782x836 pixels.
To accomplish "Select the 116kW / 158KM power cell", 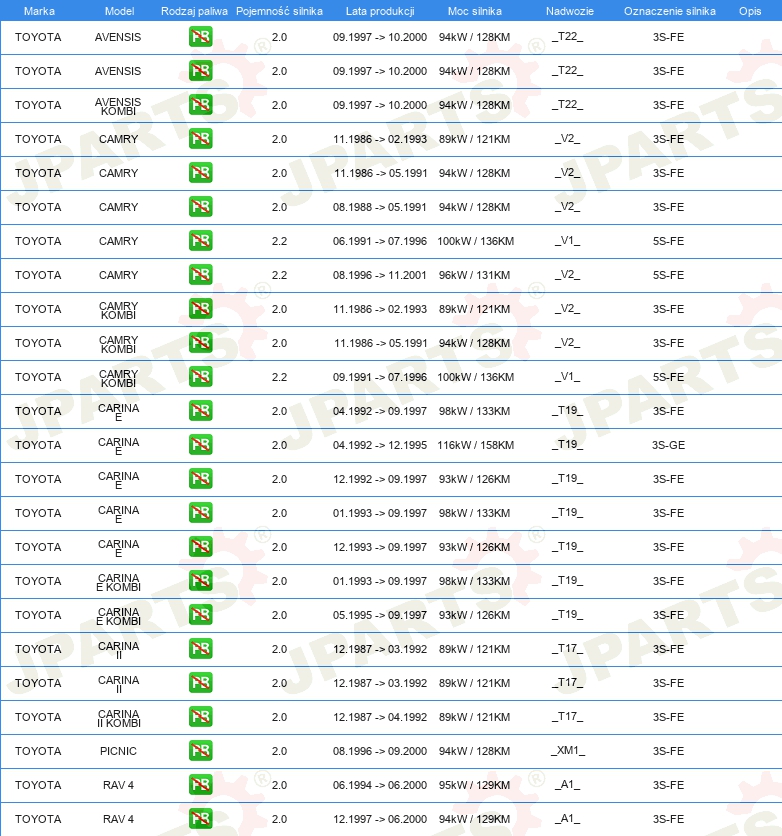I will pos(475,445).
